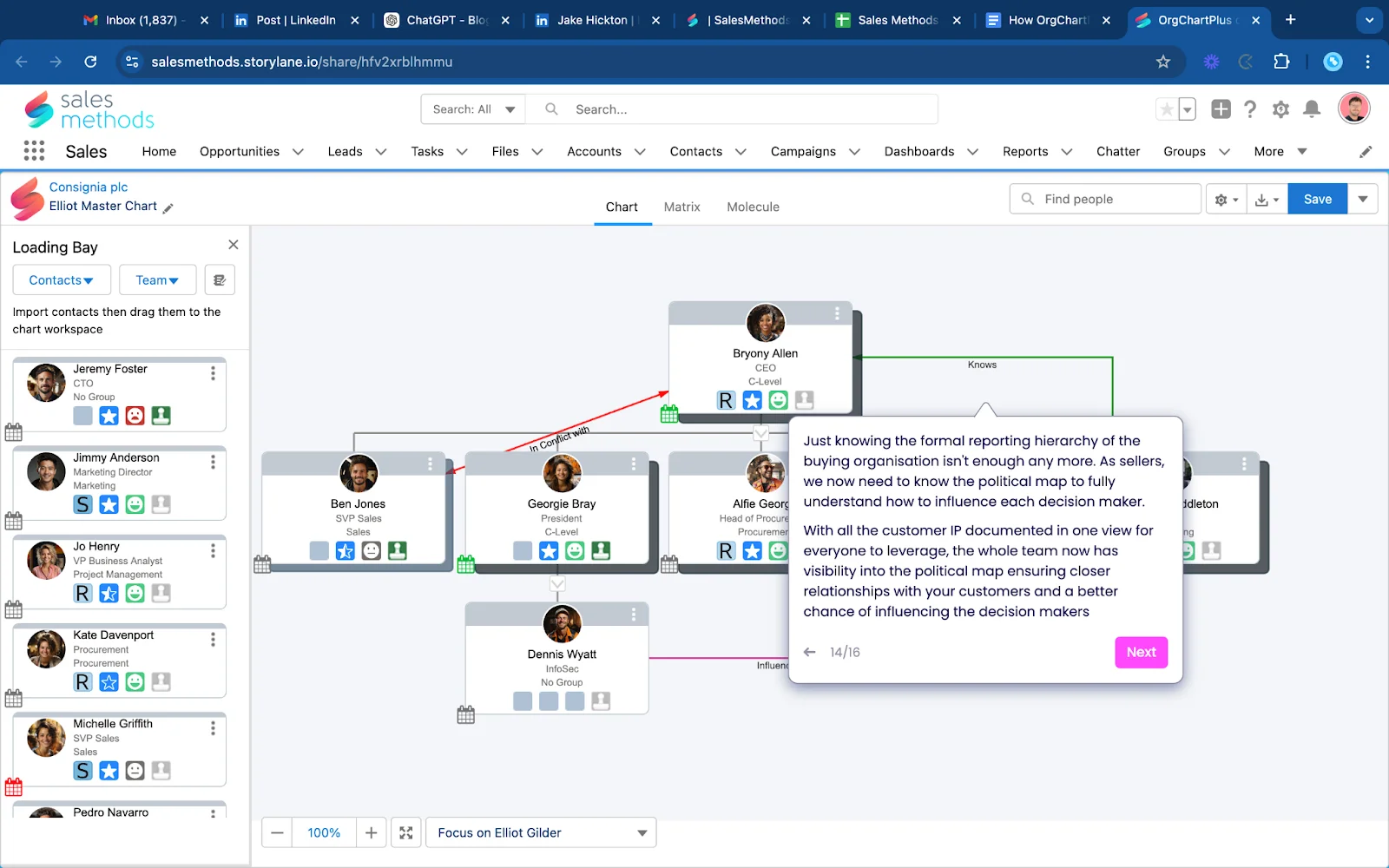
Task: Bookmark this page with the star
Action: click(x=1163, y=62)
